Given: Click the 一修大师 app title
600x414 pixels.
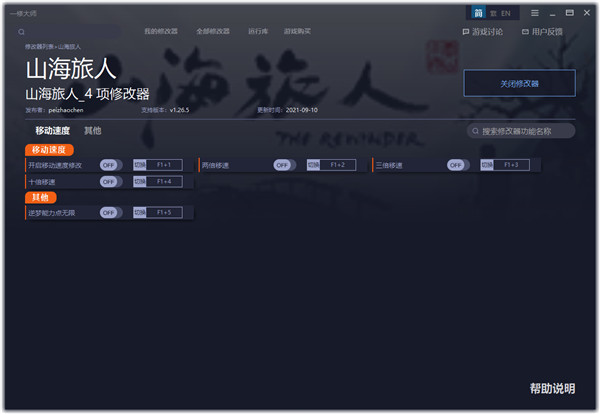Looking at the screenshot, I should (x=23, y=13).
